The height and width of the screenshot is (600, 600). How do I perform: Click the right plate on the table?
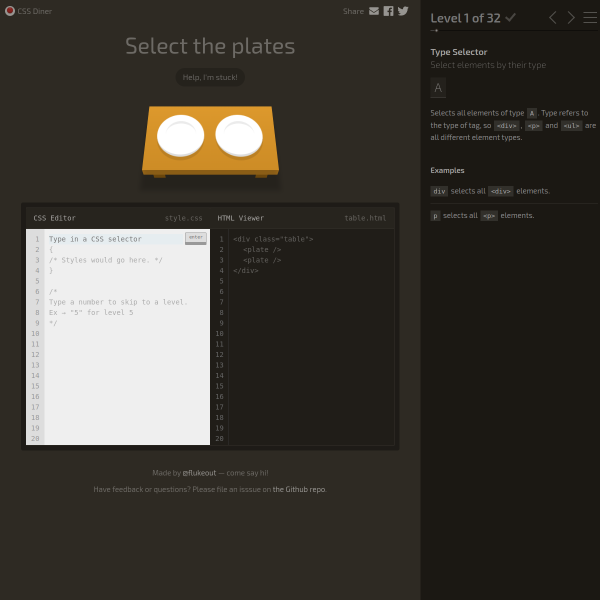point(239,136)
